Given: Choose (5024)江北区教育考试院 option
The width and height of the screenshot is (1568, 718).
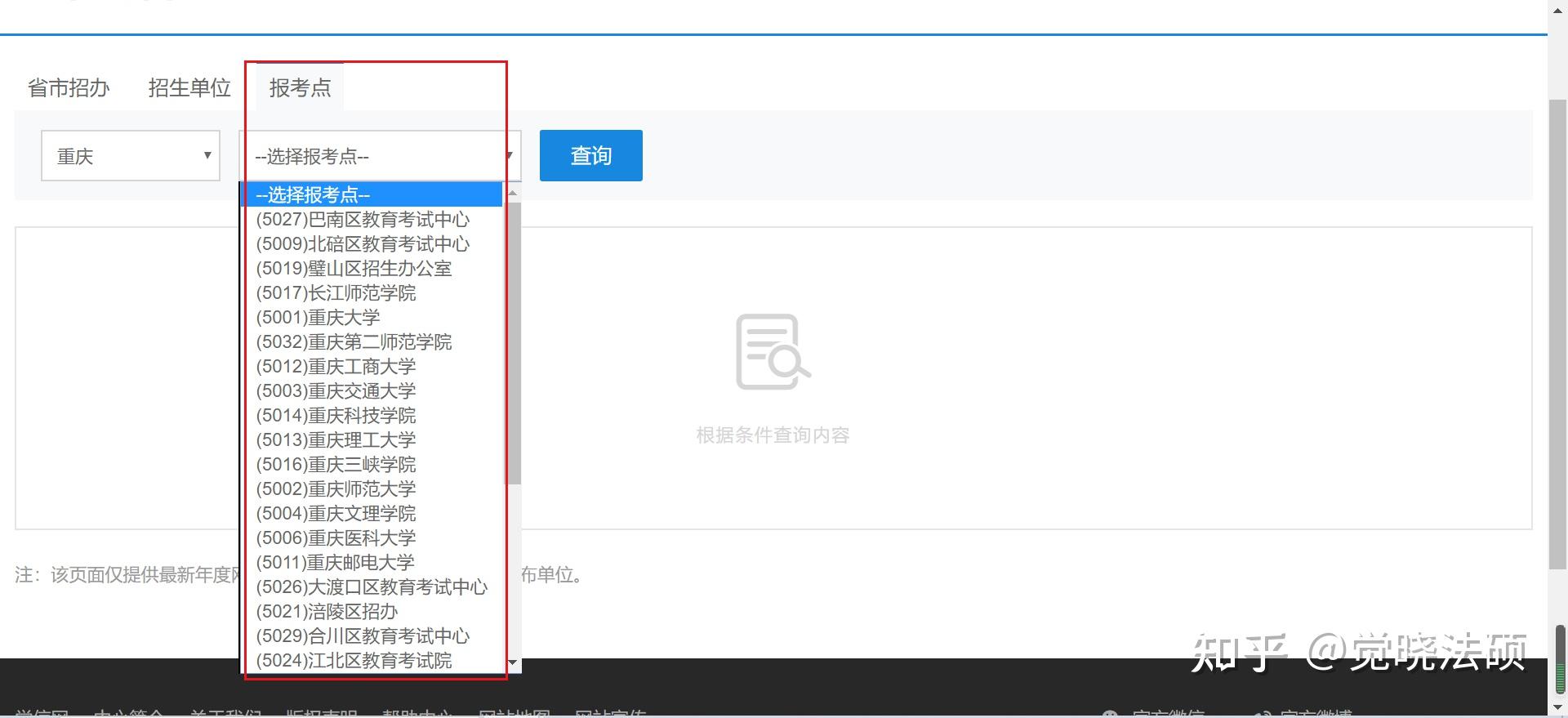Looking at the screenshot, I should click(x=372, y=660).
